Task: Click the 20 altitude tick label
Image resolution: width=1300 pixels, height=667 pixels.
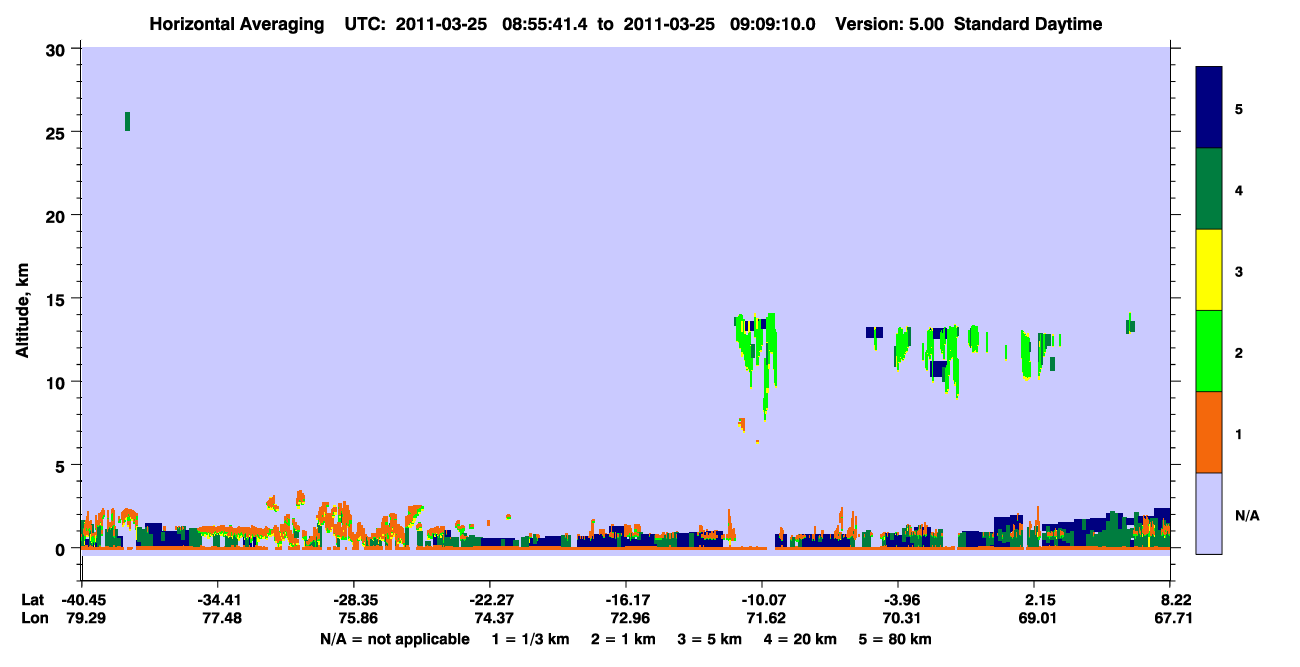Action: click(57, 215)
